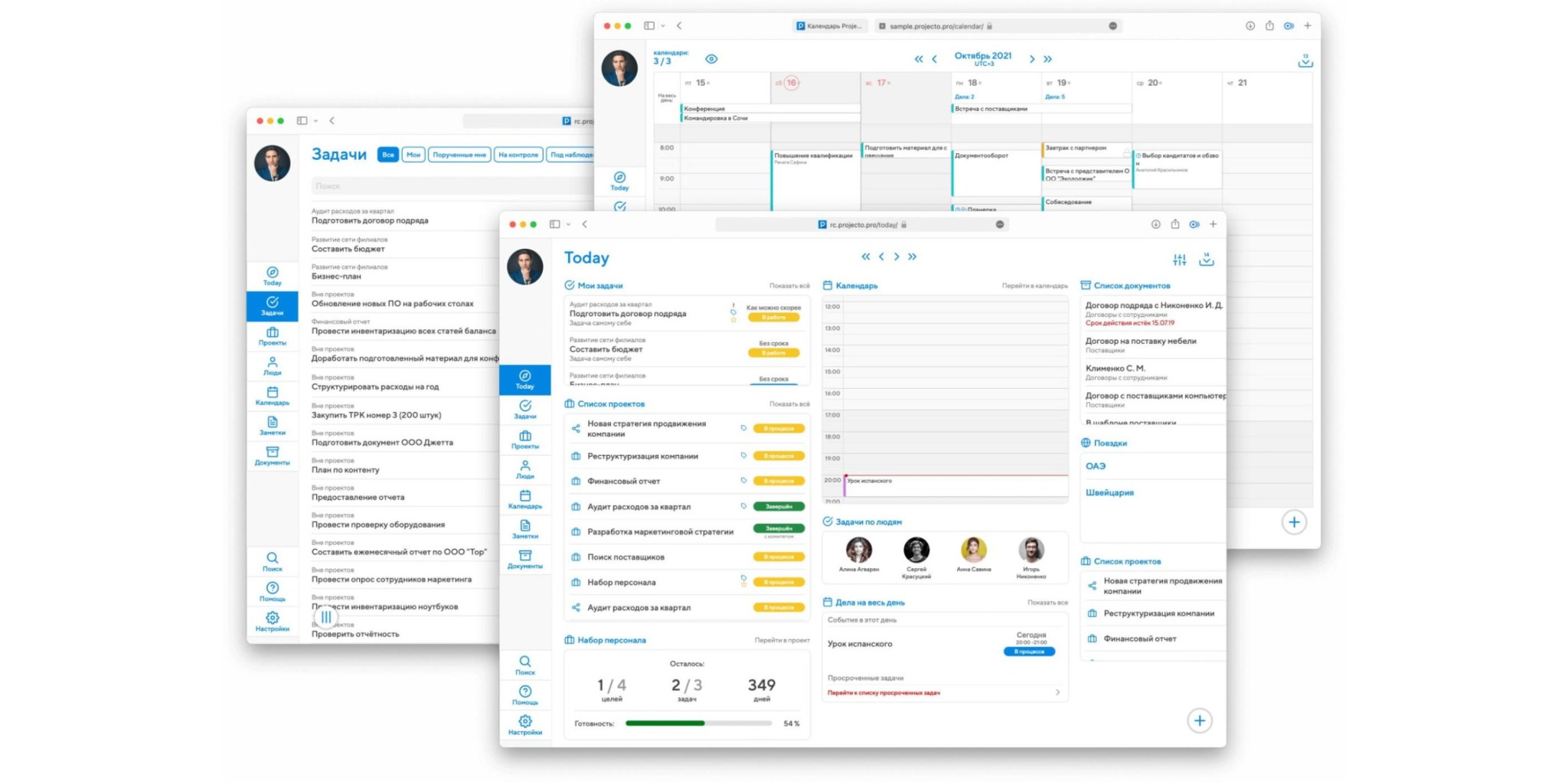Select Люди in the tasks window sidebar
This screenshot has width=1568, height=784.
click(x=272, y=366)
